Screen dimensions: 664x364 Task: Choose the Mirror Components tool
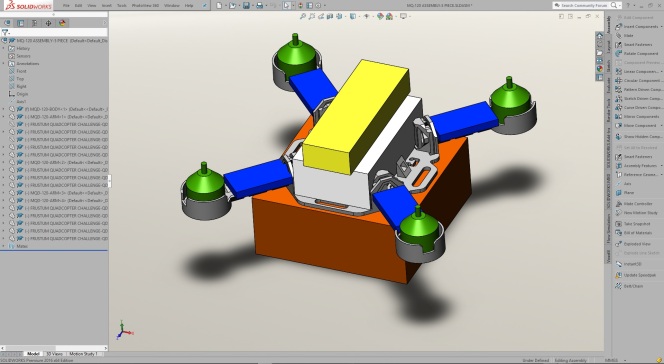(x=637, y=116)
